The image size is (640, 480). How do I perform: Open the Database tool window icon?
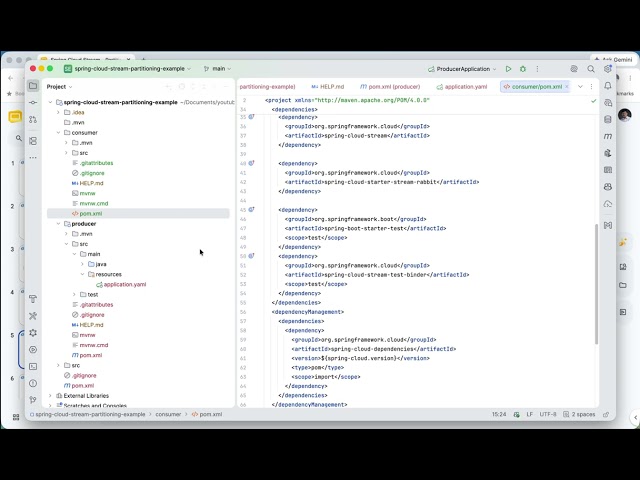click(608, 119)
